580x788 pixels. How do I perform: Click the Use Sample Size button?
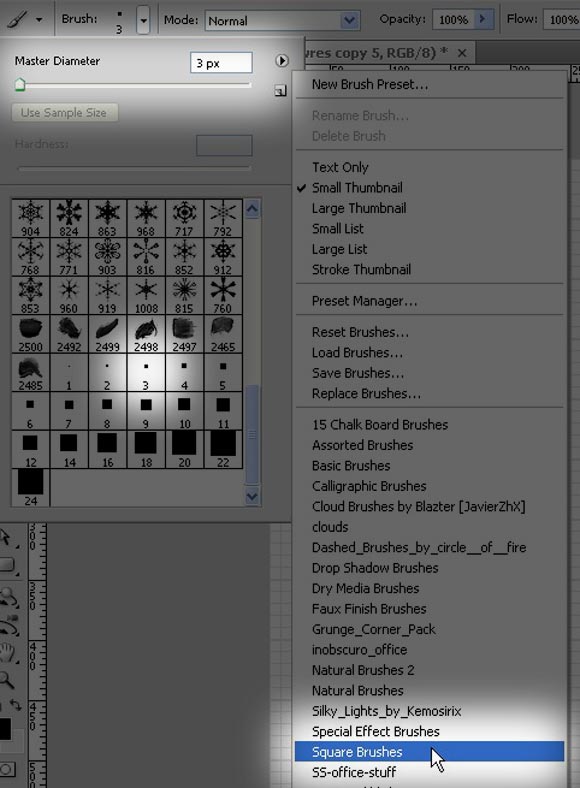point(64,113)
